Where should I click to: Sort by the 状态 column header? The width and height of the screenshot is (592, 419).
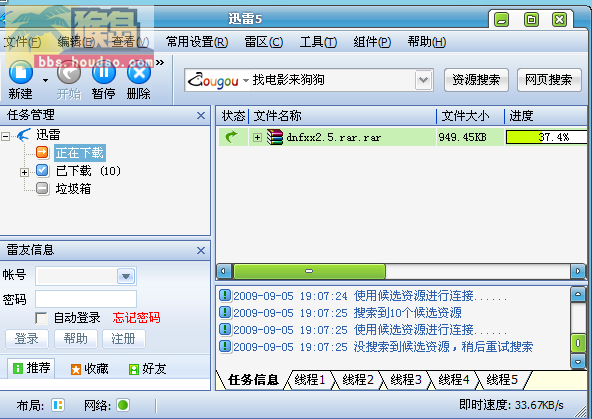coord(233,116)
